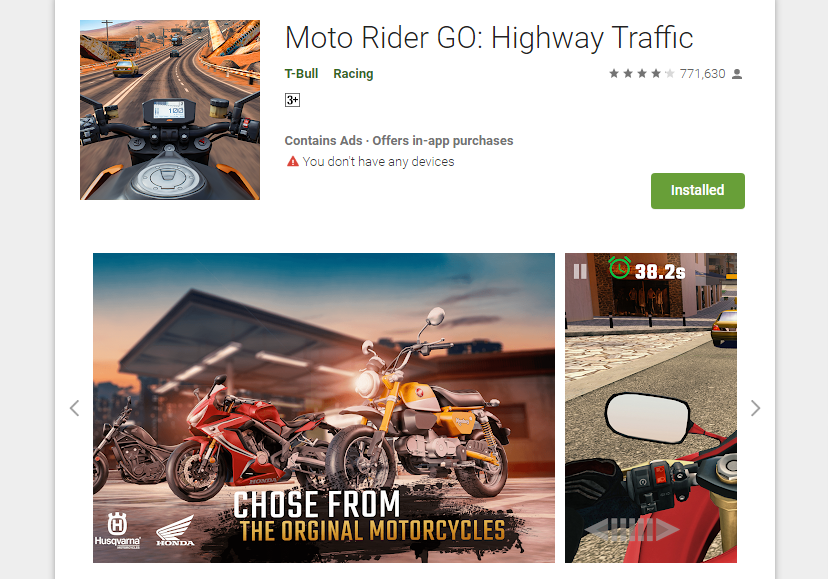Click the person icon beside ratings
The height and width of the screenshot is (579, 828).
pos(737,74)
